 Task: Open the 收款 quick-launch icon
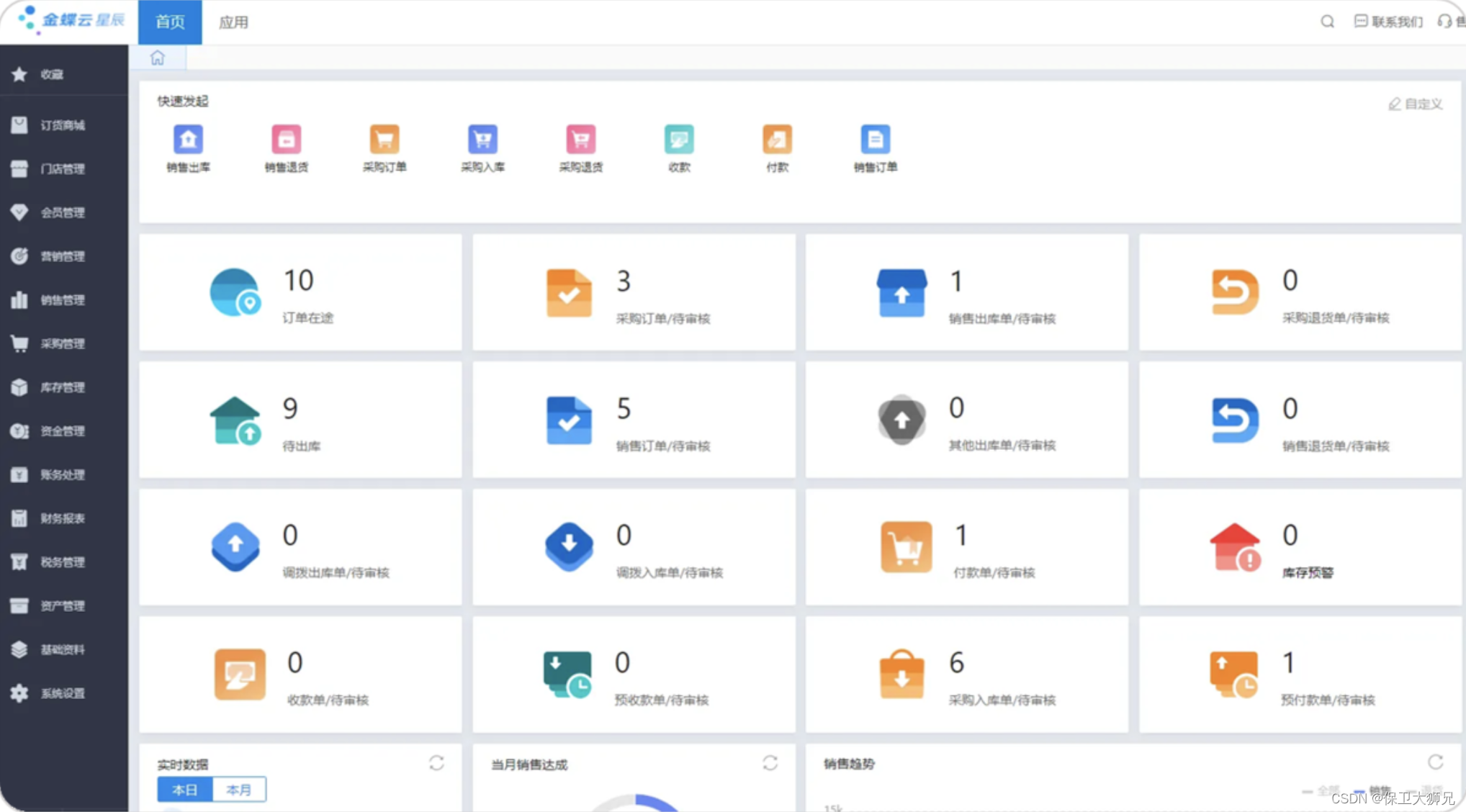678,140
